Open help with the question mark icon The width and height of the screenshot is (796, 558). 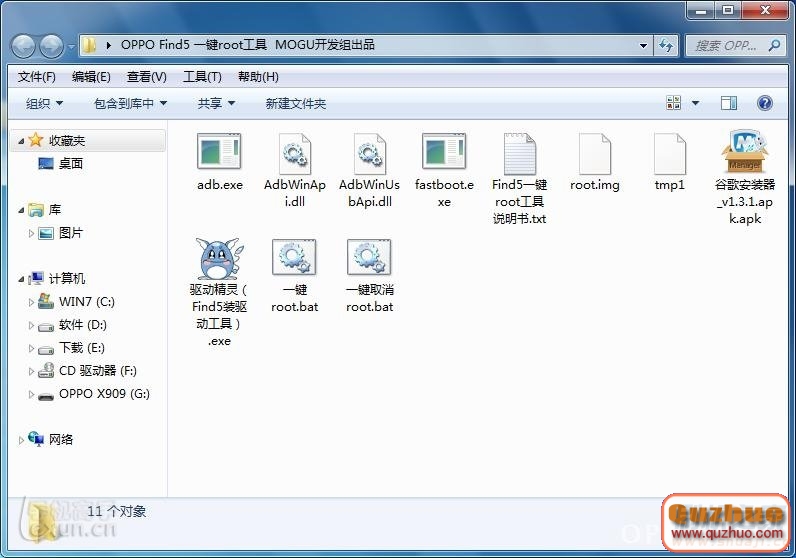point(765,103)
